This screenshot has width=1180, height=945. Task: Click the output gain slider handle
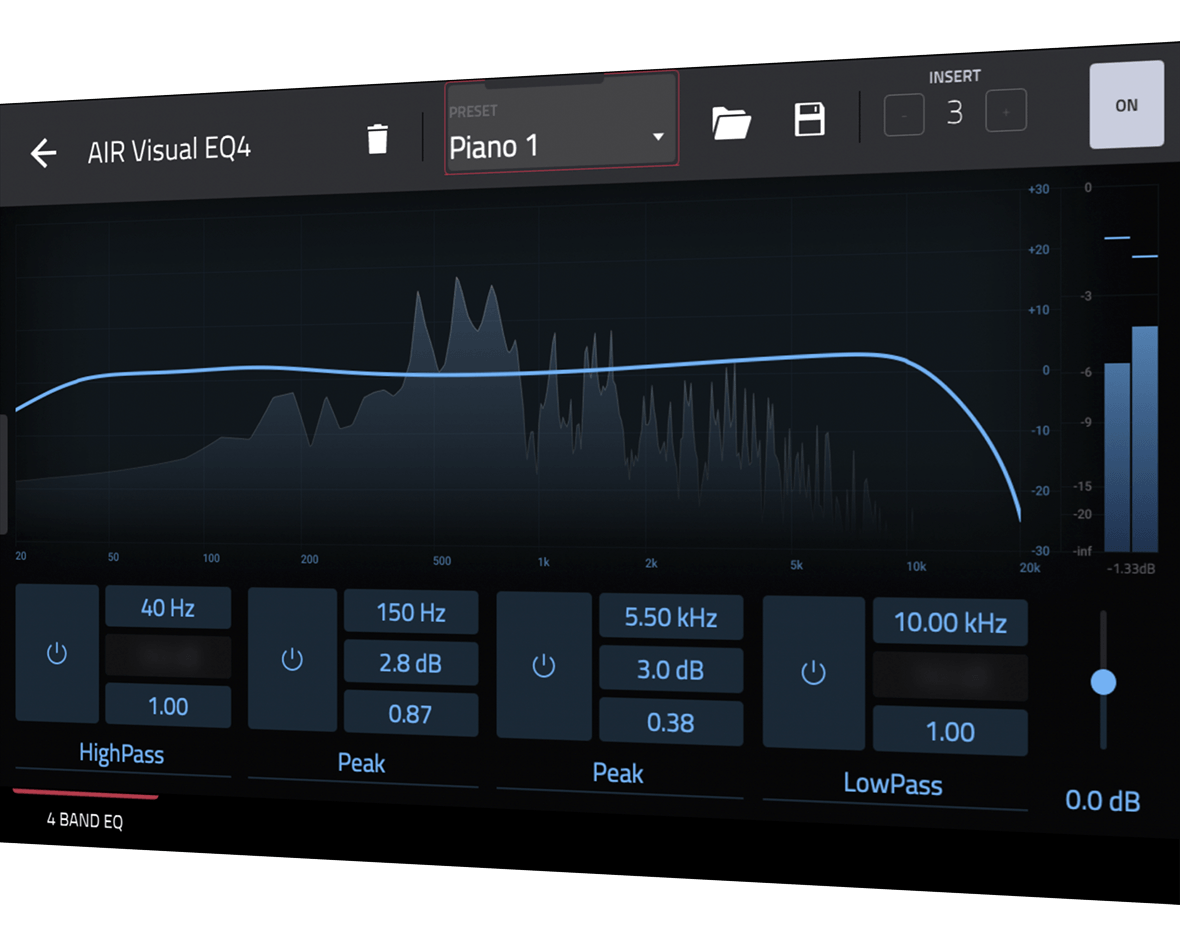click(x=1103, y=682)
